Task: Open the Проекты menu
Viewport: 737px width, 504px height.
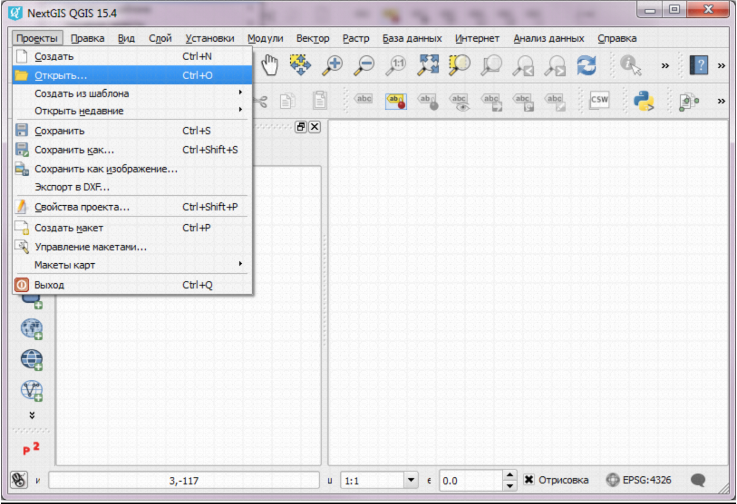Action: (x=37, y=39)
